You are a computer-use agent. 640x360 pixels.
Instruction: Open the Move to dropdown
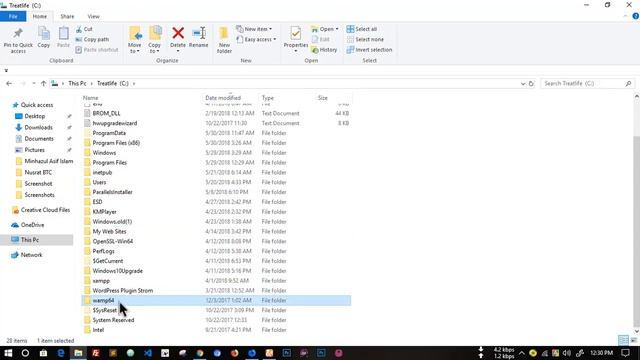[x=135, y=40]
